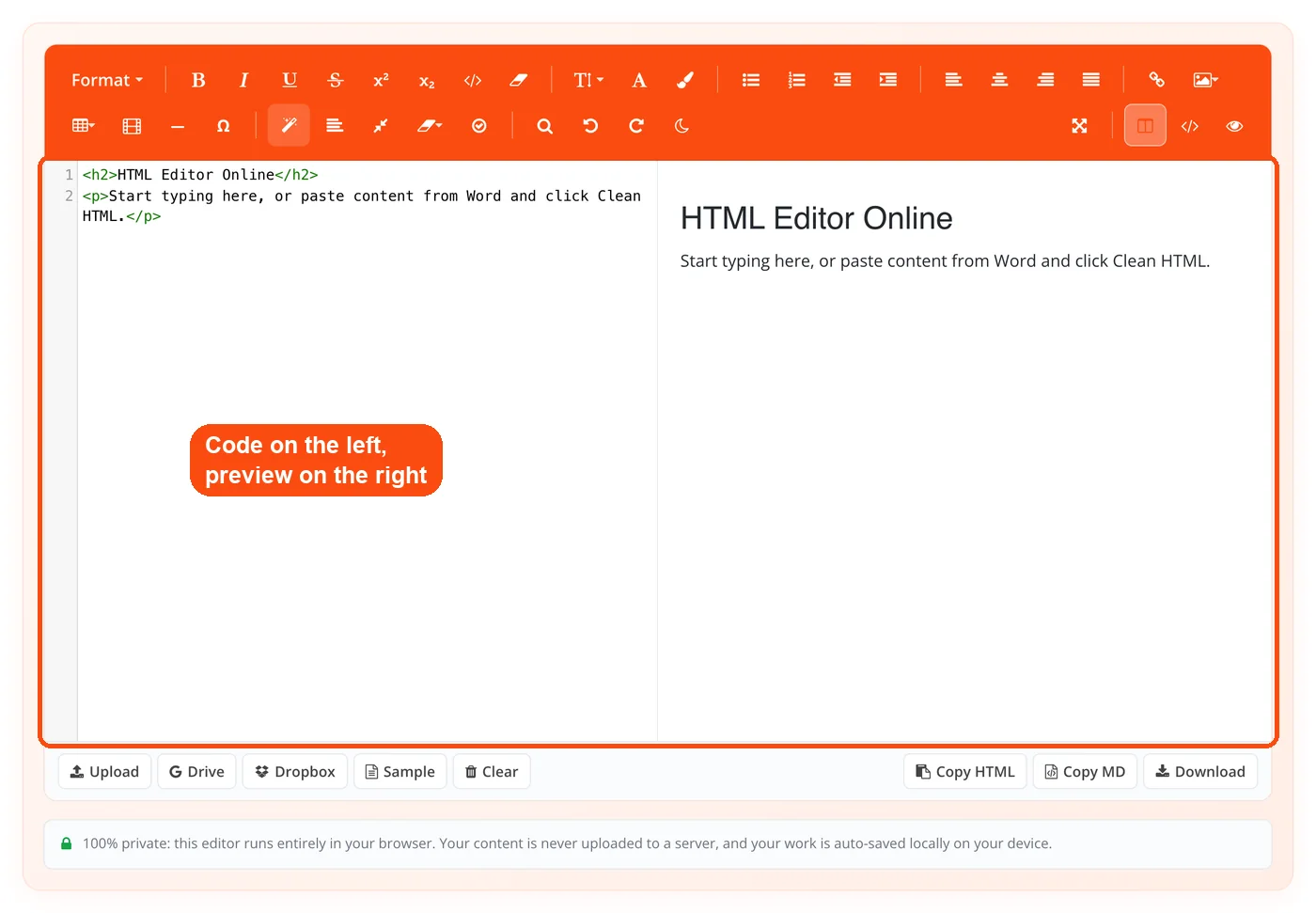The image size is (1316, 913).
Task: Insert a horizontal line
Action: click(178, 126)
